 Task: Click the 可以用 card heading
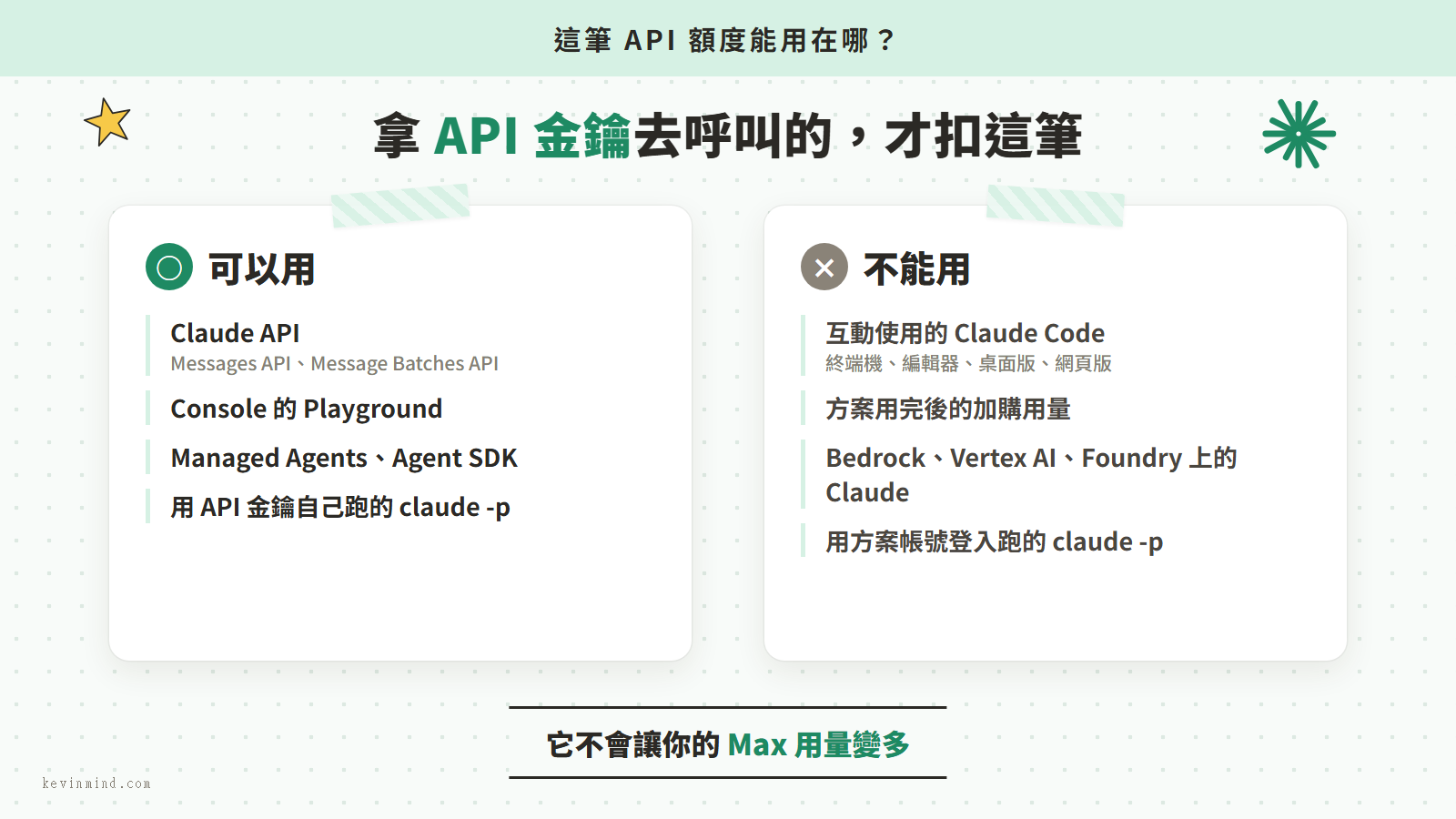(x=262, y=268)
